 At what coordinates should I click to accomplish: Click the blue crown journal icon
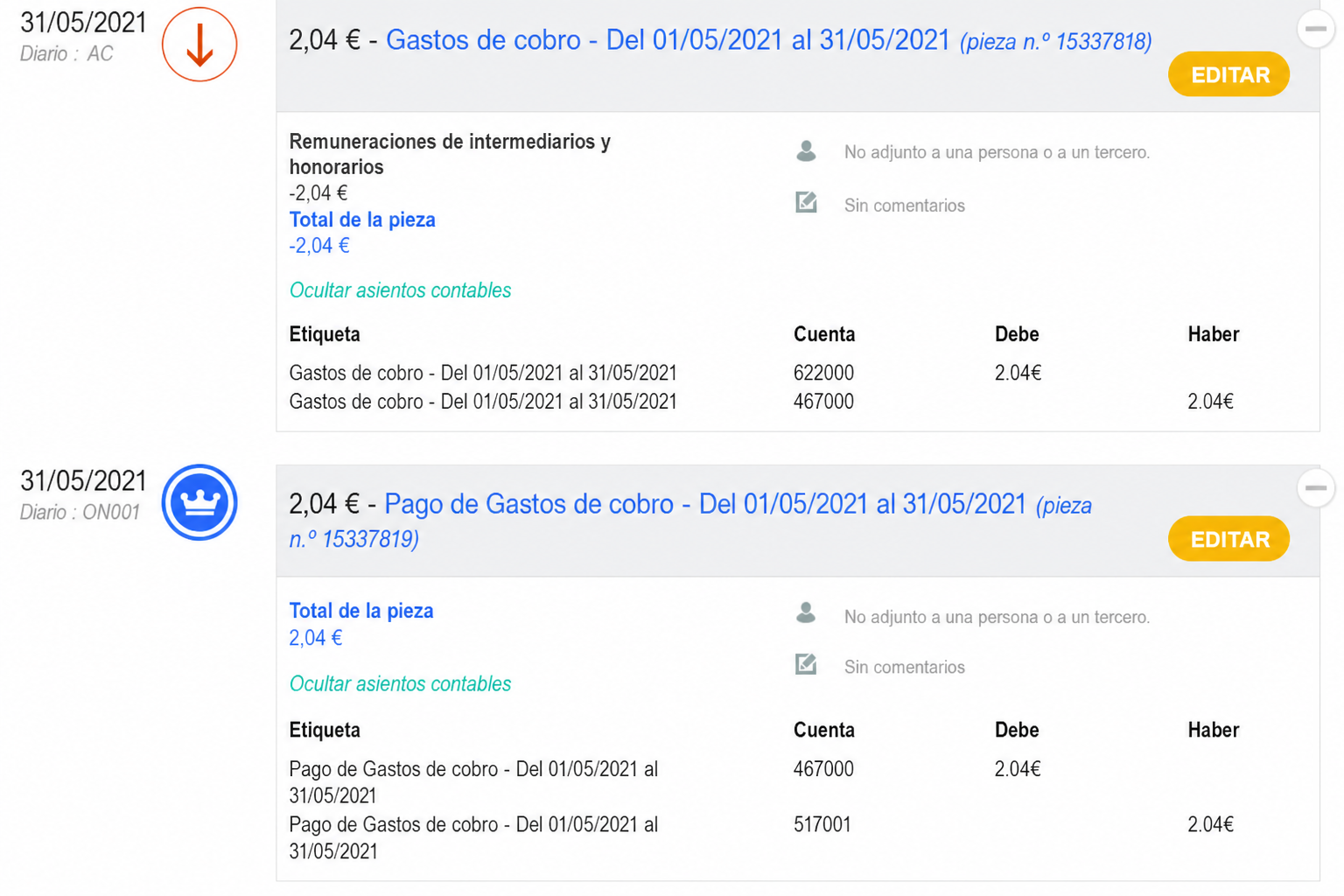[199, 502]
